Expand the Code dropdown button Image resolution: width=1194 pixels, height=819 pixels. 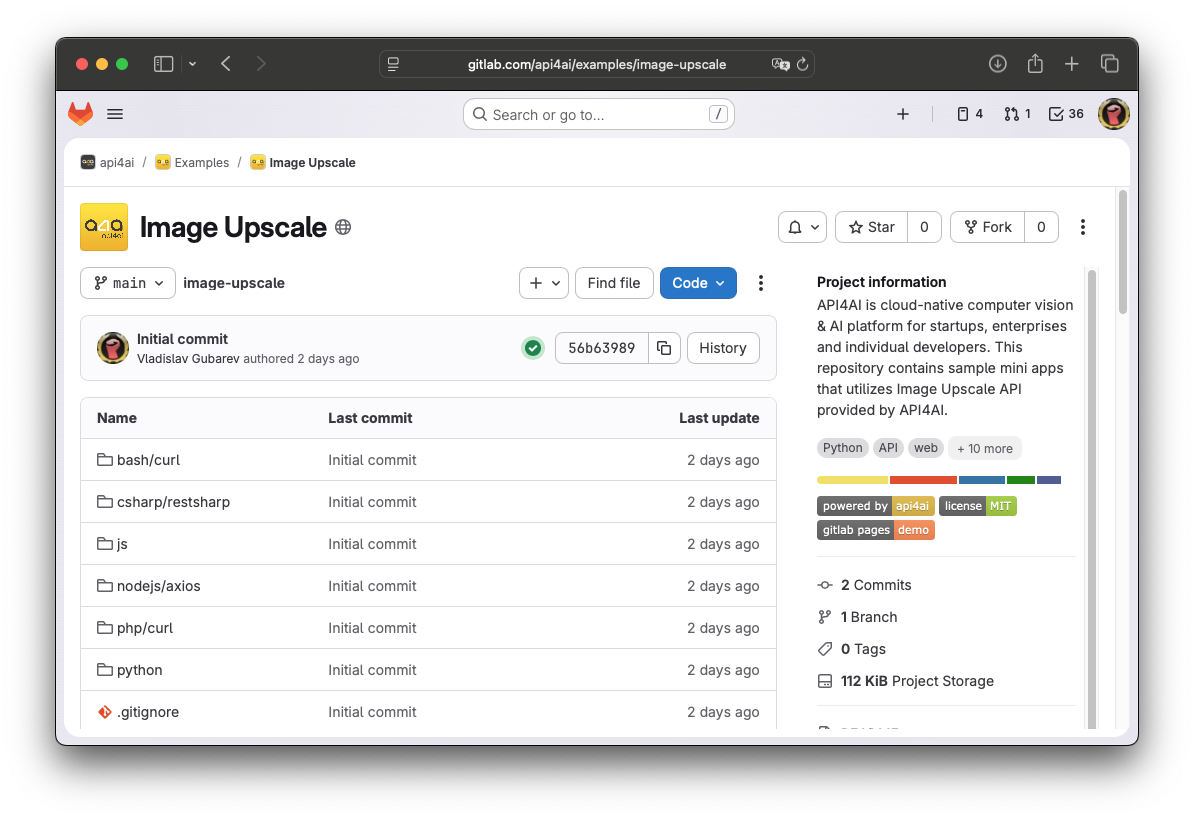coord(698,283)
